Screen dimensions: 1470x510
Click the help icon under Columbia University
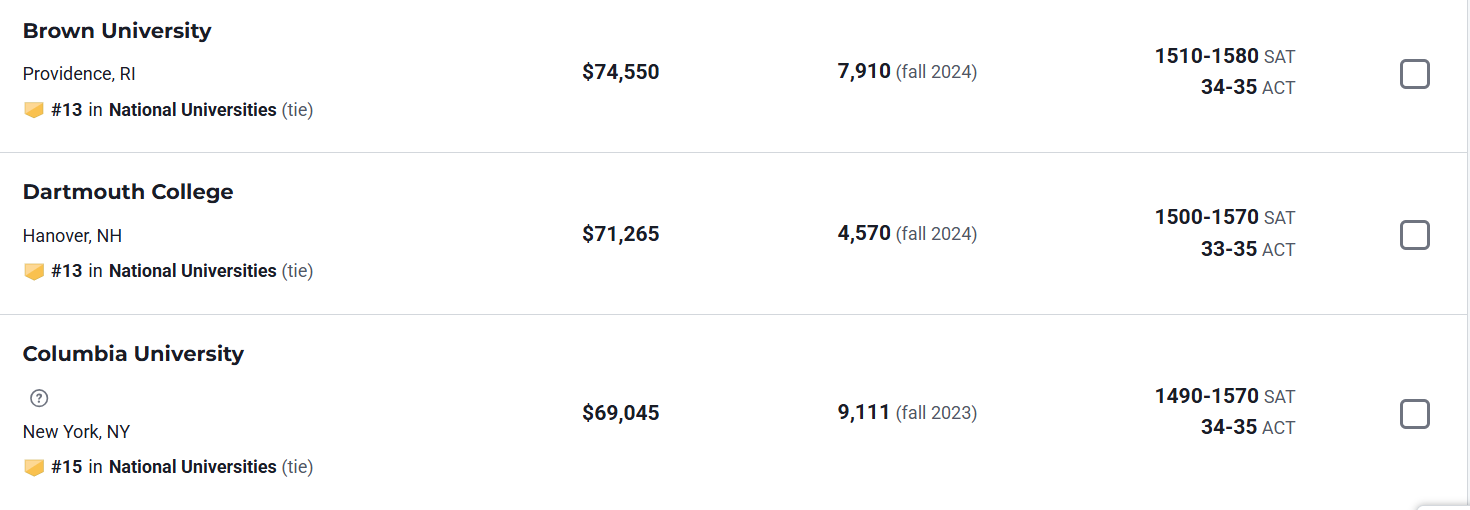click(x=39, y=398)
